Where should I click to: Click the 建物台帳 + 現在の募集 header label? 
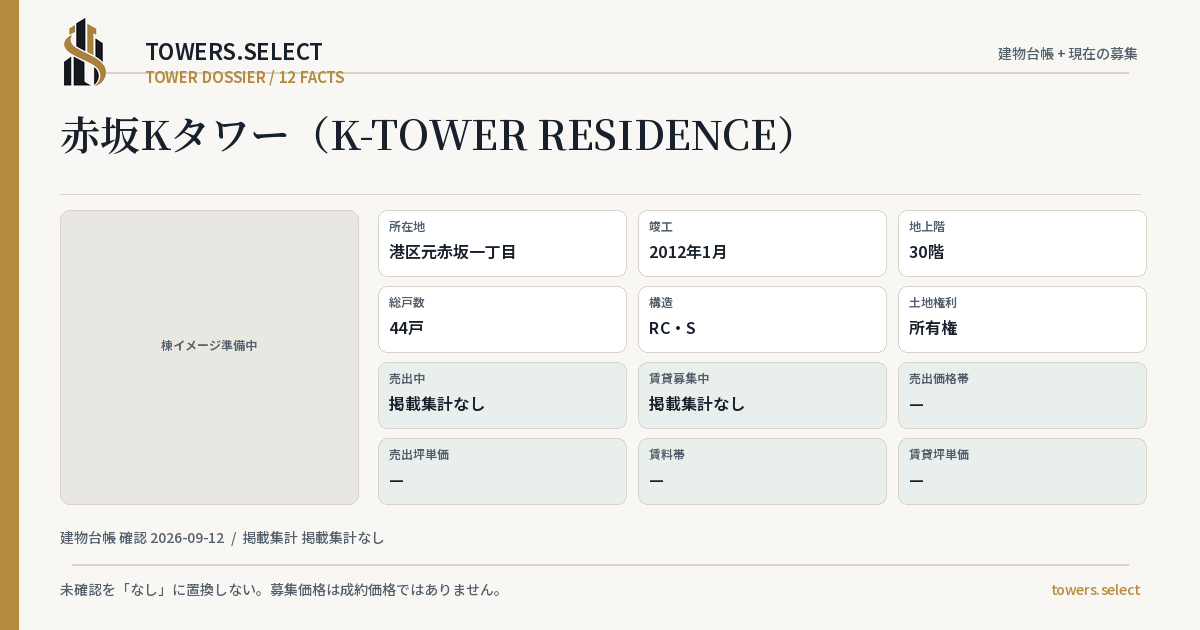coord(1067,54)
